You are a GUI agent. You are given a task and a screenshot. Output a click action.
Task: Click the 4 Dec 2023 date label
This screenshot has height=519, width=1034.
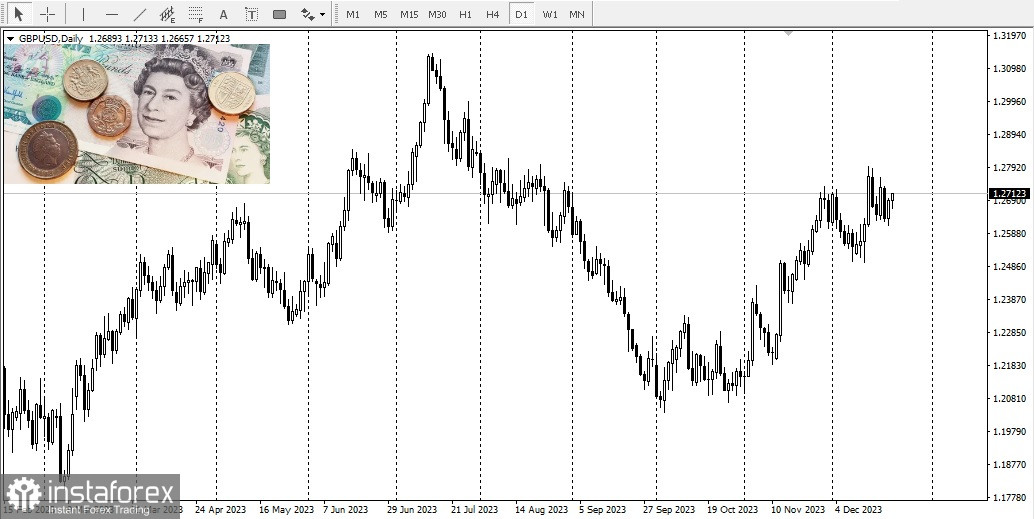pos(858,510)
